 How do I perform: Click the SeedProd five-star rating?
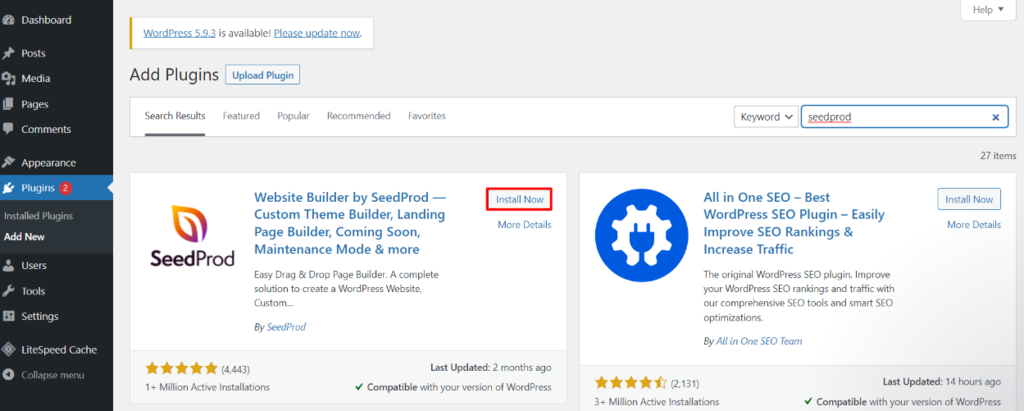[182, 369]
